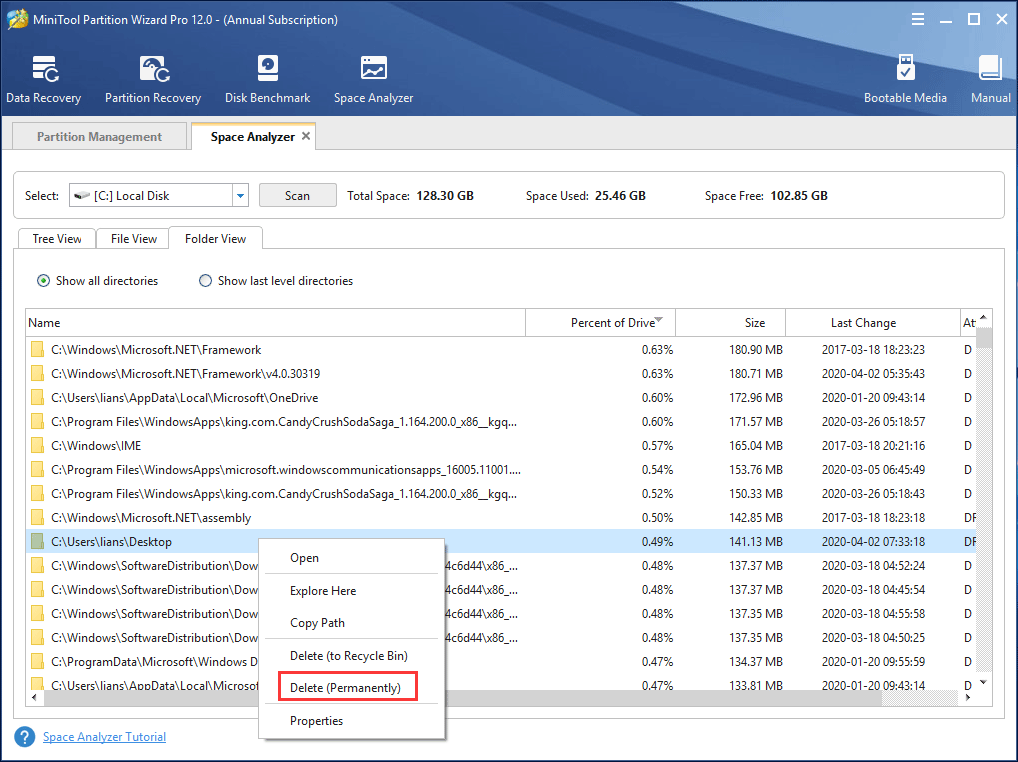This screenshot has width=1018, height=762.
Task: Choose Open from the context menu
Action: point(351,558)
